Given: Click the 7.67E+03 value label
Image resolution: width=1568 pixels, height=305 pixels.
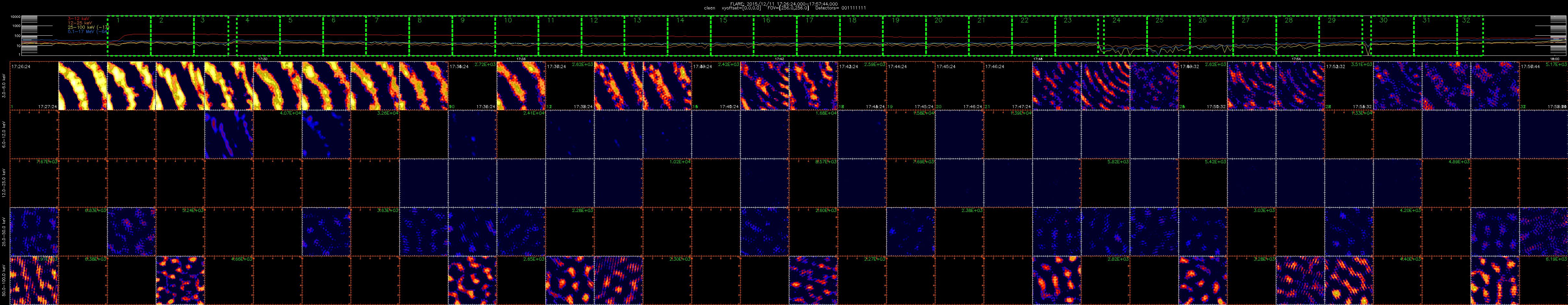Looking at the screenshot, I should [x=47, y=162].
